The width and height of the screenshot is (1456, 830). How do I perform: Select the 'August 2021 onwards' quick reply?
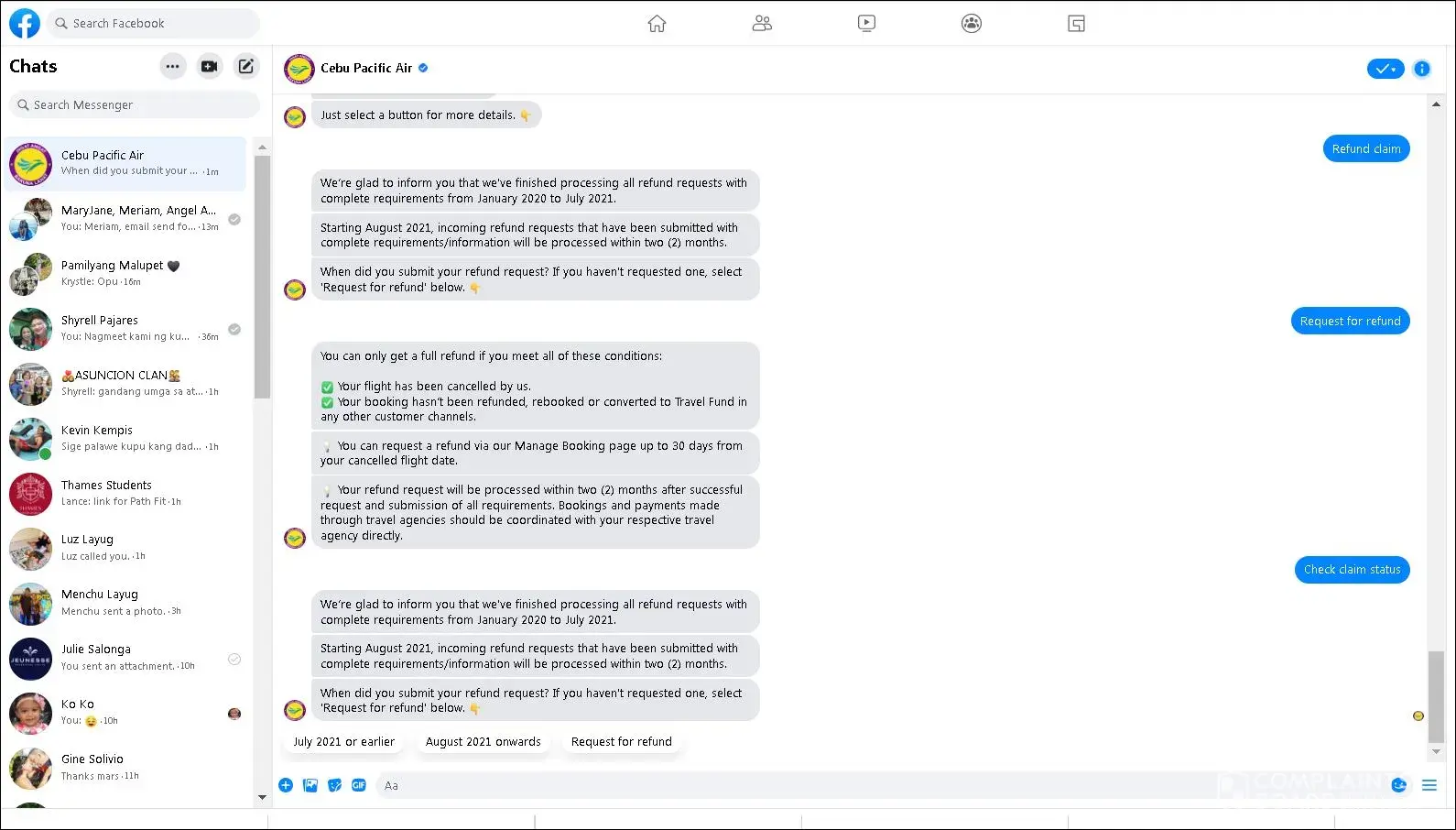(x=484, y=742)
